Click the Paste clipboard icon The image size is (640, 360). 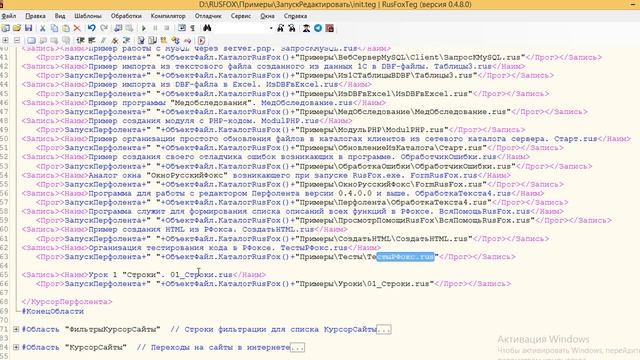coord(66,28)
